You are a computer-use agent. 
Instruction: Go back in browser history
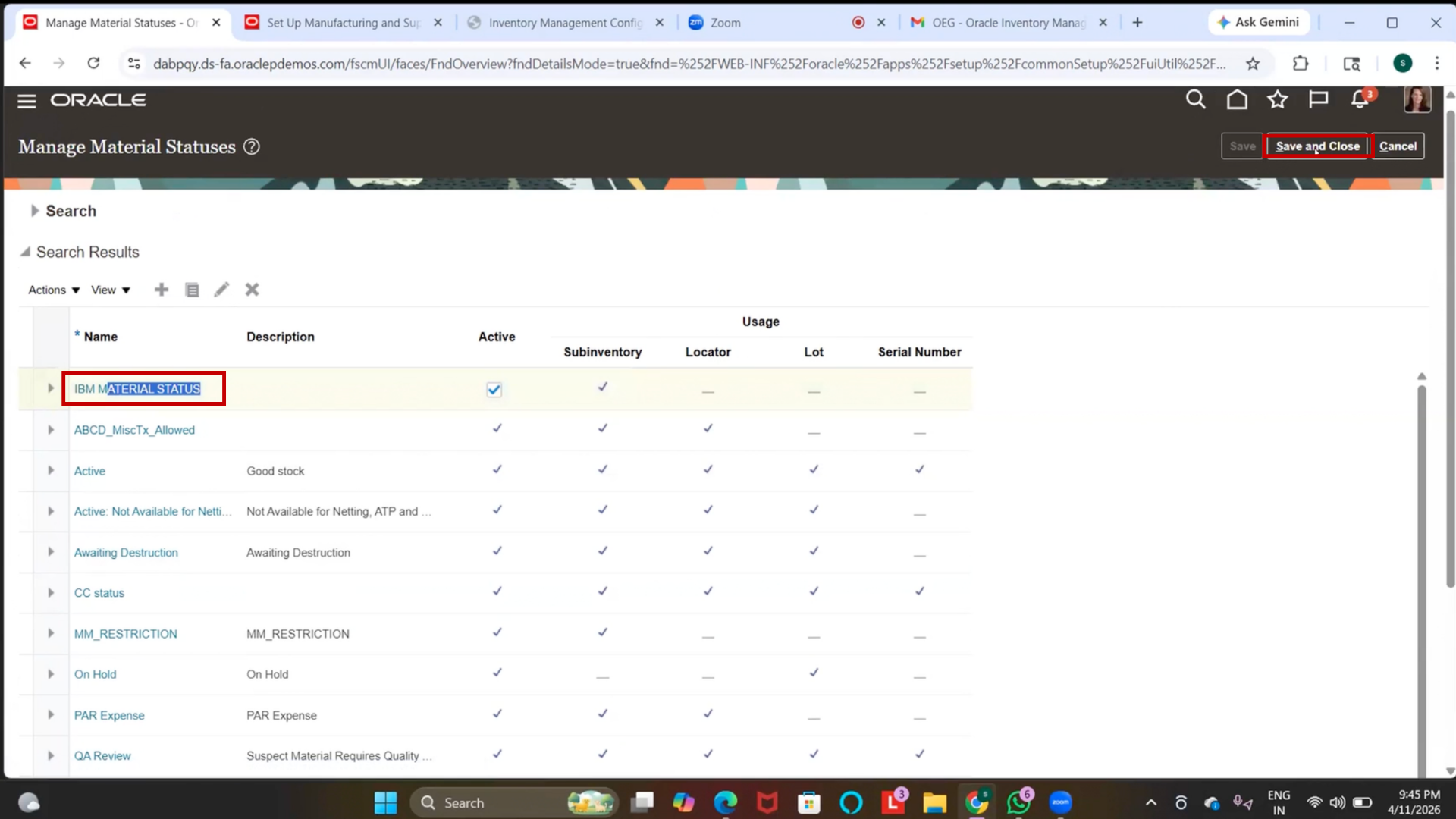click(25, 64)
